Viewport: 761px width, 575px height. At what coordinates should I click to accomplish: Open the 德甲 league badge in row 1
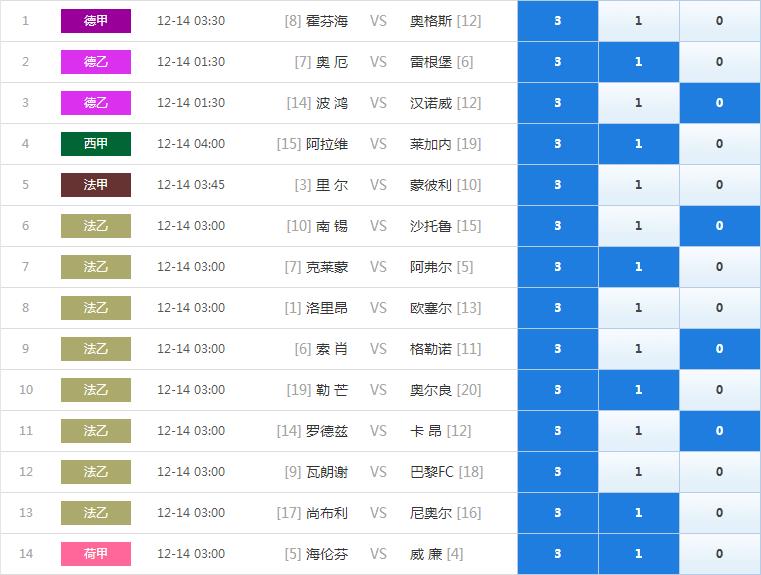96,21
